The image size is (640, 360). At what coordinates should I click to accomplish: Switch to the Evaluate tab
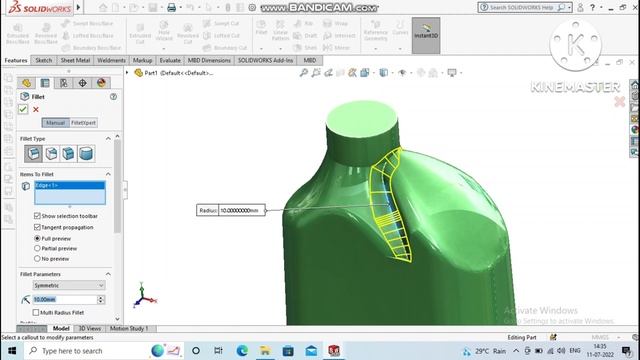pyautogui.click(x=170, y=60)
